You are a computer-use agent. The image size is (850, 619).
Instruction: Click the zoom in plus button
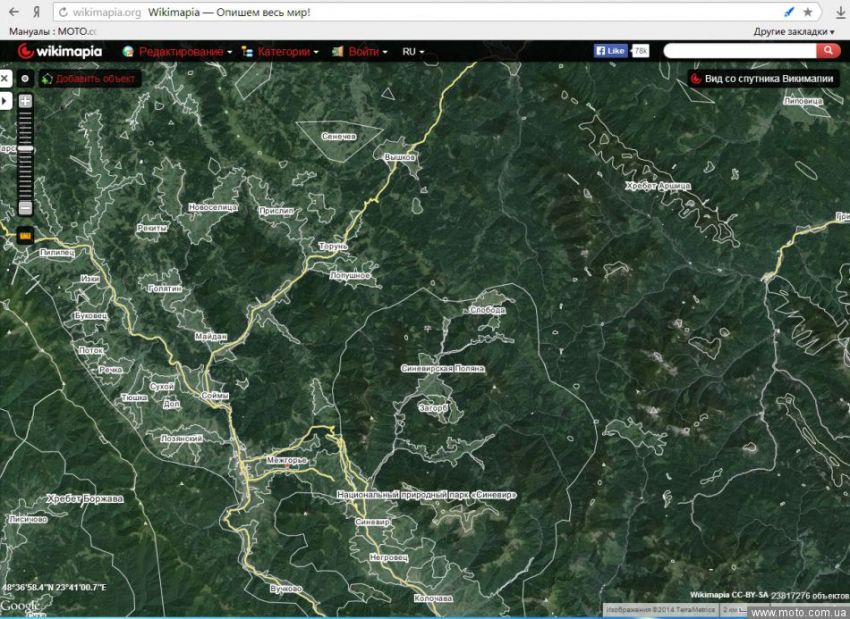pos(25,101)
